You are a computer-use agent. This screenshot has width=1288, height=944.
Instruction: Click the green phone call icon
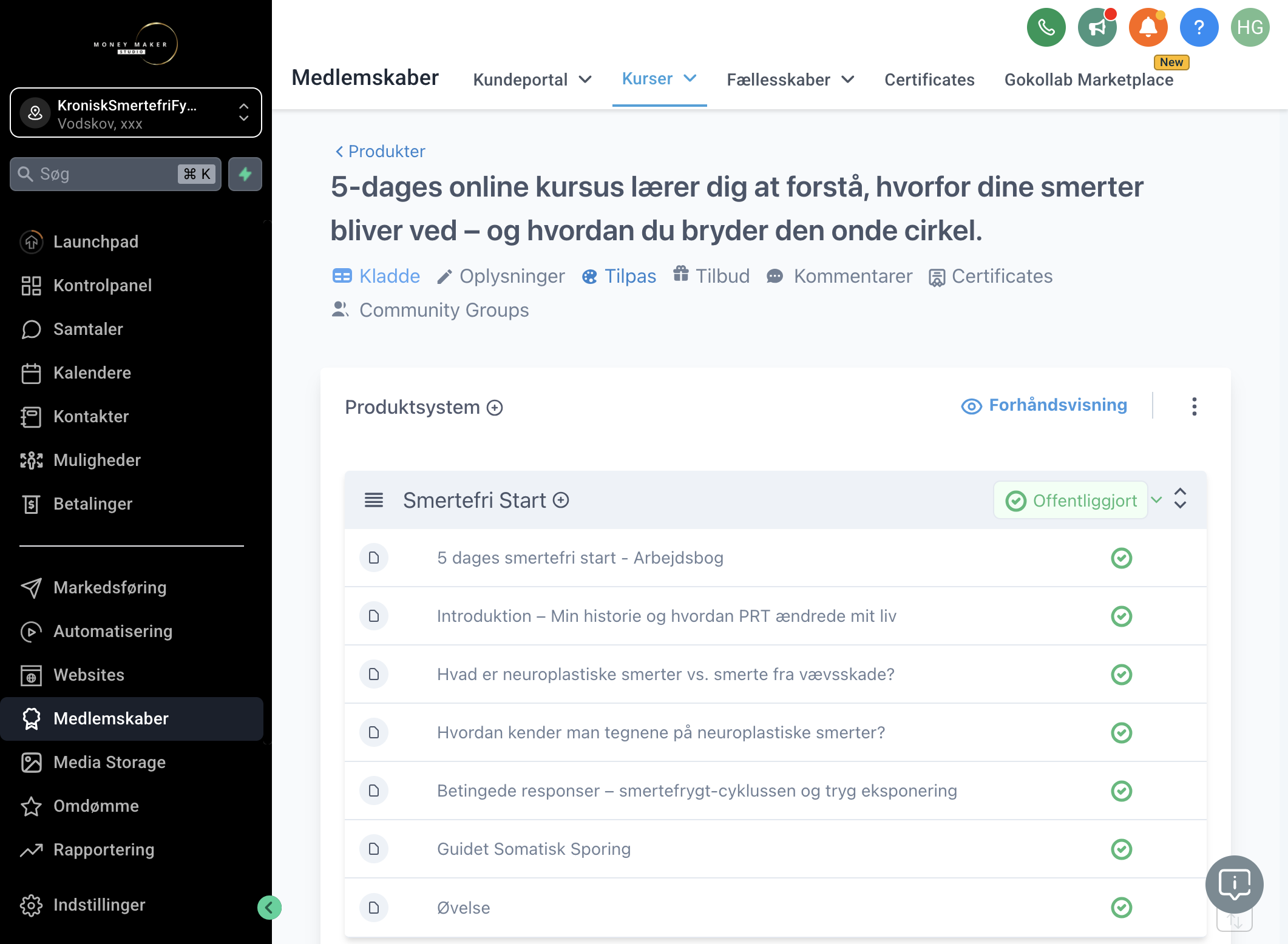[1046, 27]
